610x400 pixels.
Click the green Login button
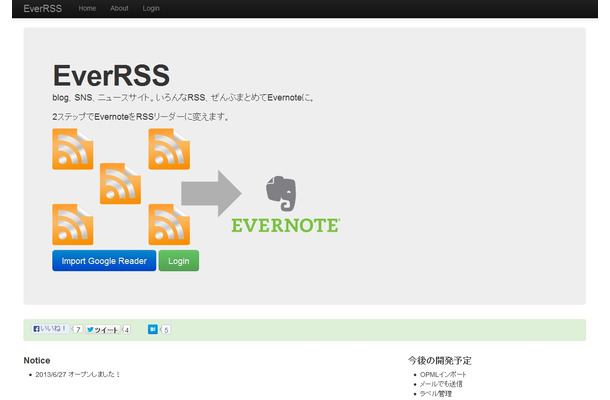pos(179,261)
